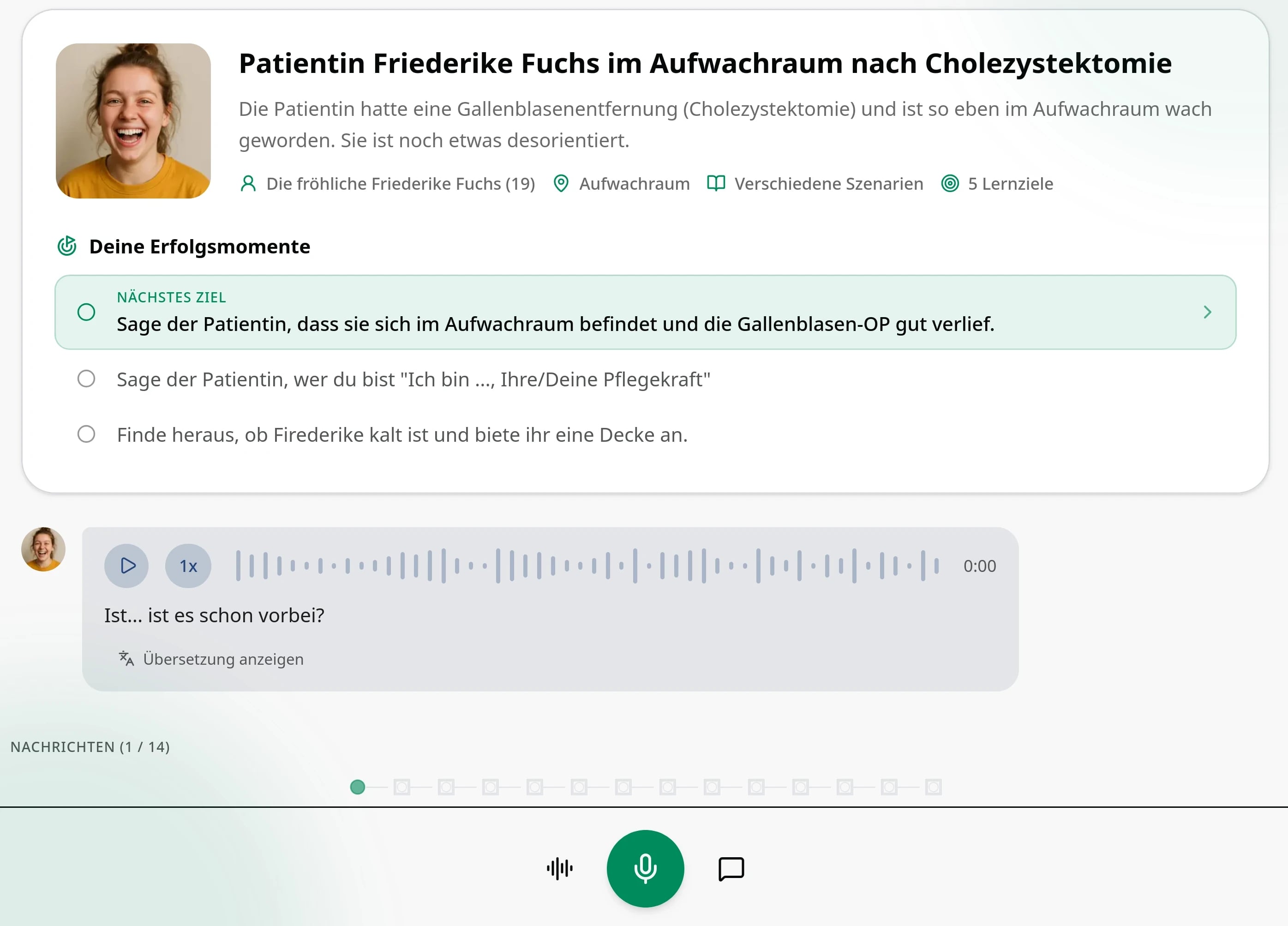Image resolution: width=1288 pixels, height=926 pixels.
Task: Click the small patient avatar beside message
Action: 43,549
